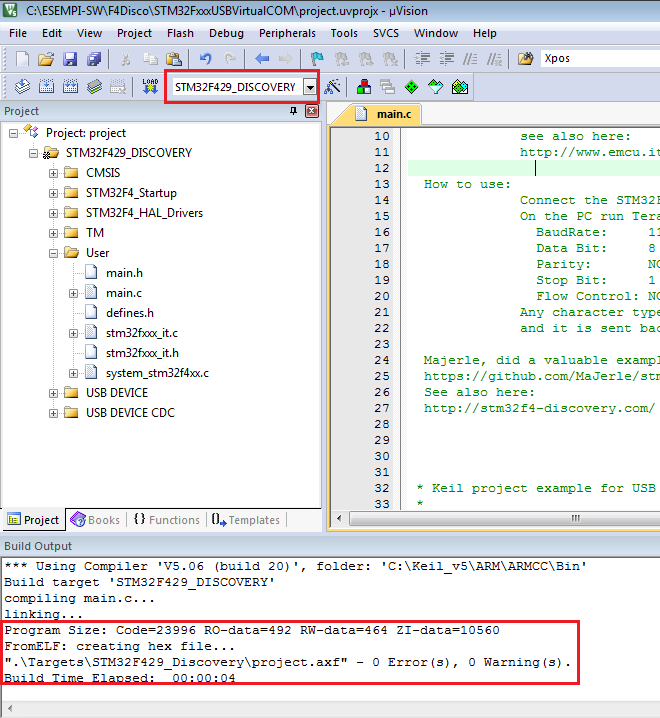This screenshot has height=718, width=660.
Task: Collapse the User group
Action: [54, 253]
